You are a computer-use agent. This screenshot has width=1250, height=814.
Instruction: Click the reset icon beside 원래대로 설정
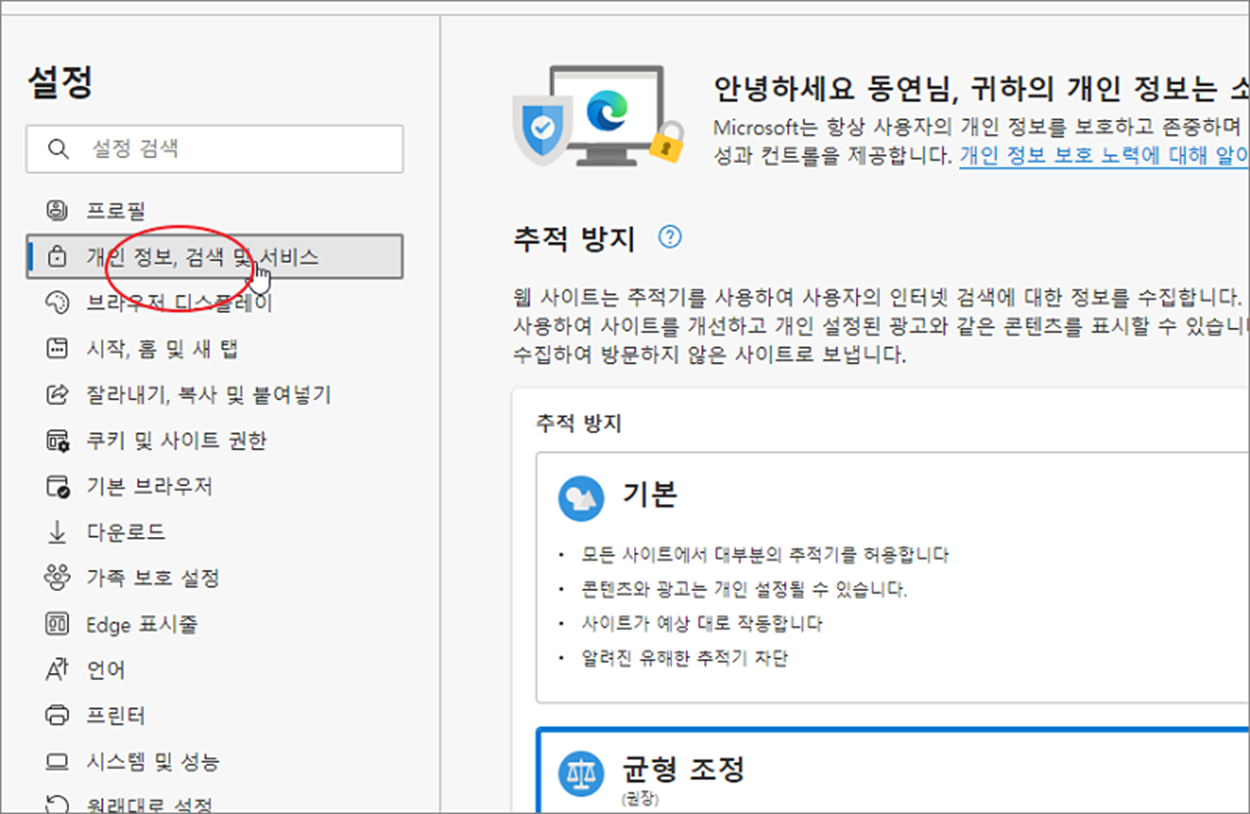(57, 803)
